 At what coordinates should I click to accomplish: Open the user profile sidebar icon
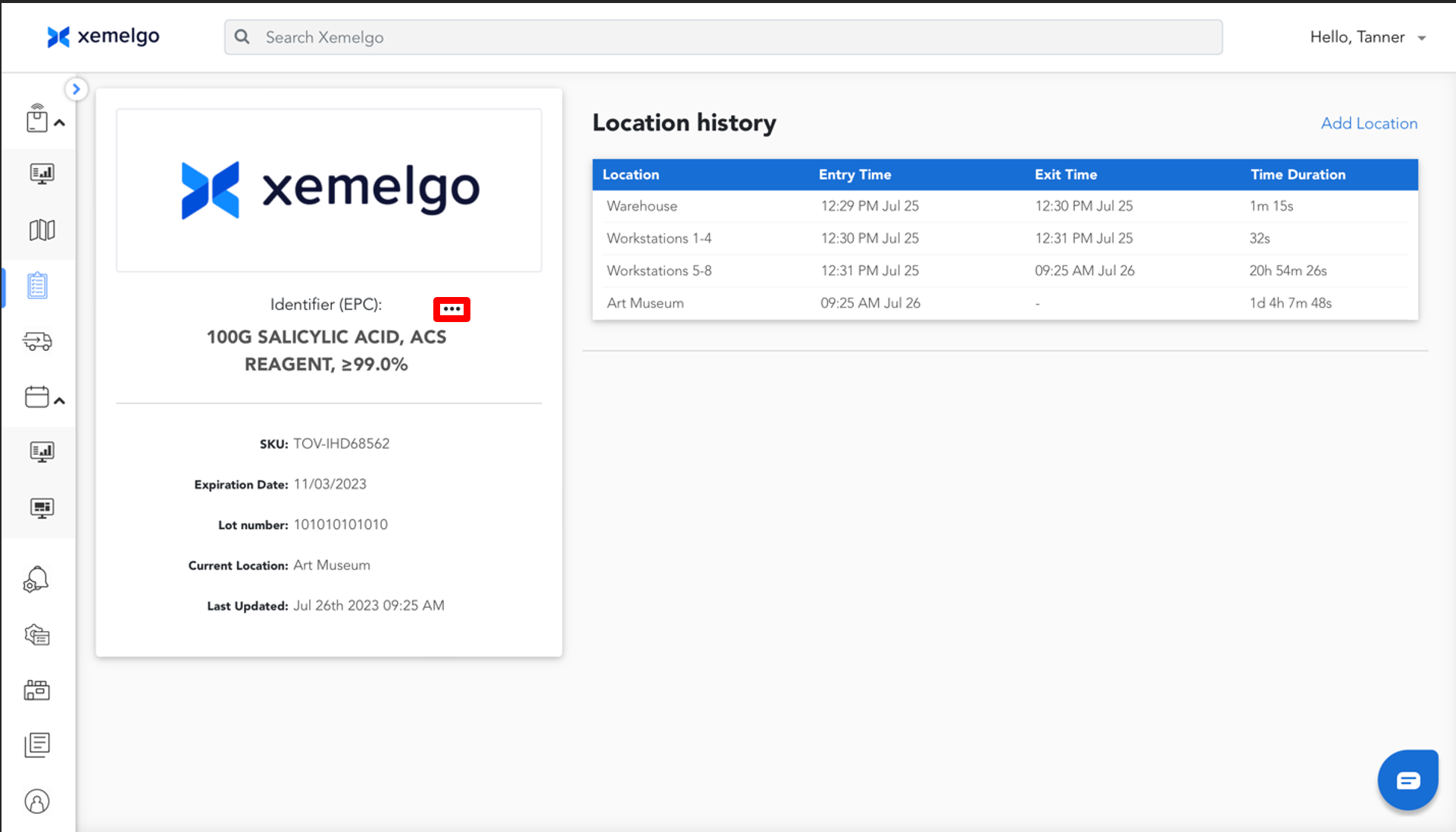36,801
